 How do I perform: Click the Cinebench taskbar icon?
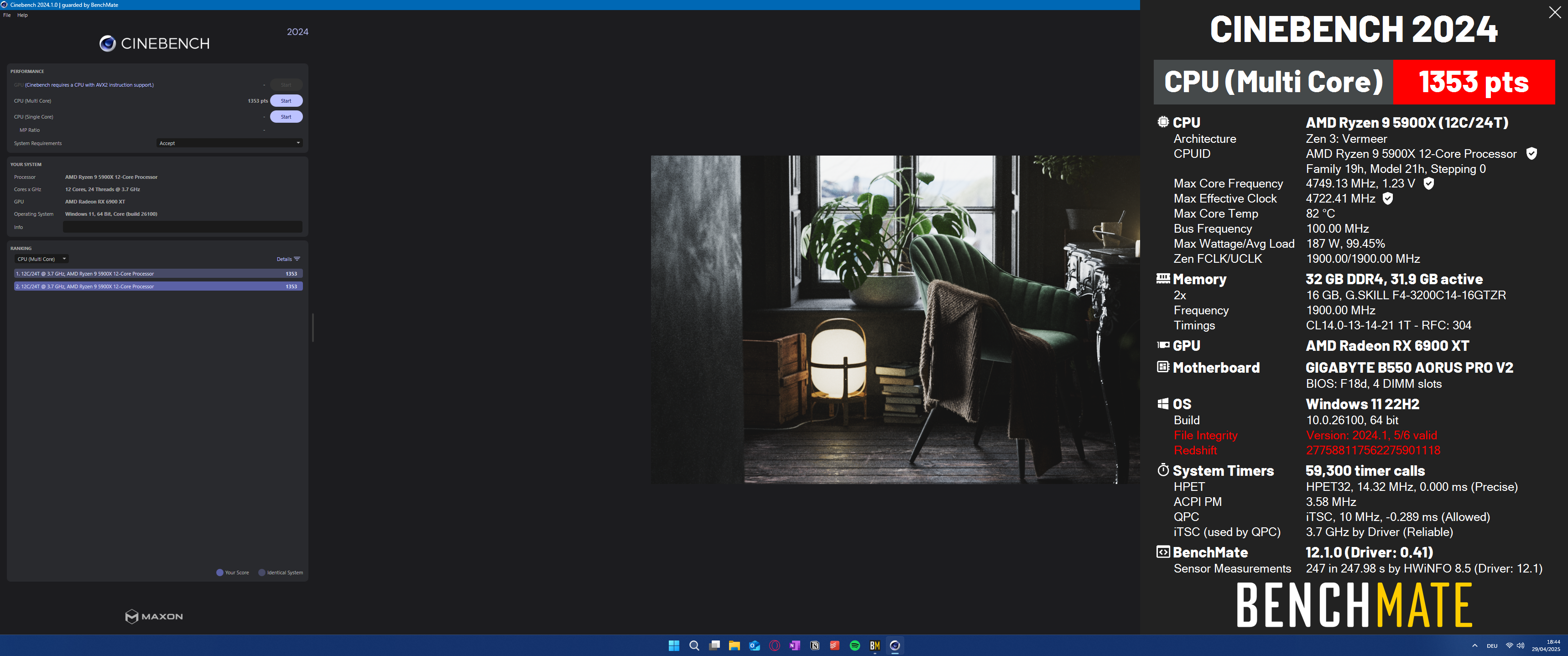point(895,646)
